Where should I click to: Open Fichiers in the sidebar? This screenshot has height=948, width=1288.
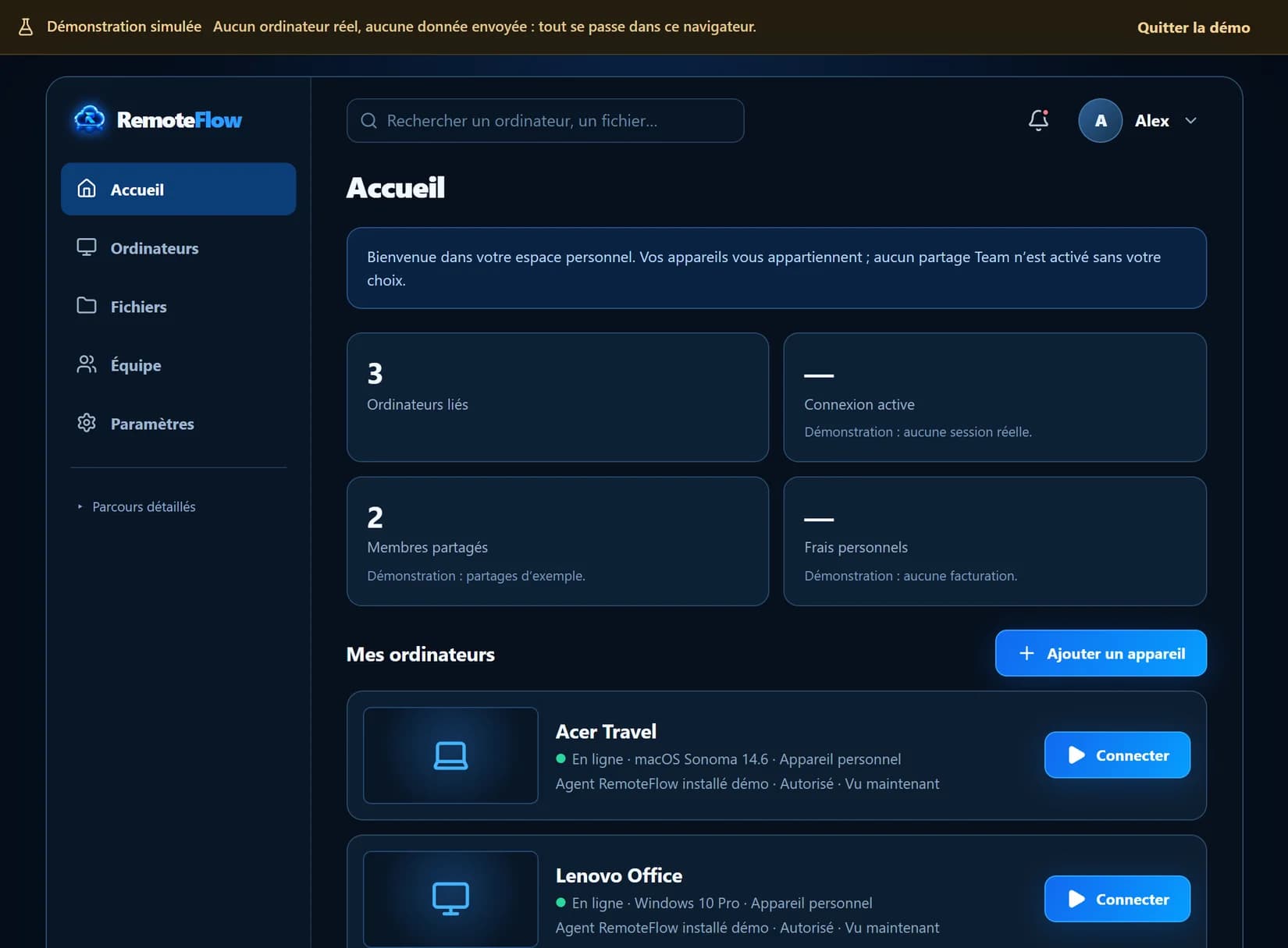coord(178,306)
